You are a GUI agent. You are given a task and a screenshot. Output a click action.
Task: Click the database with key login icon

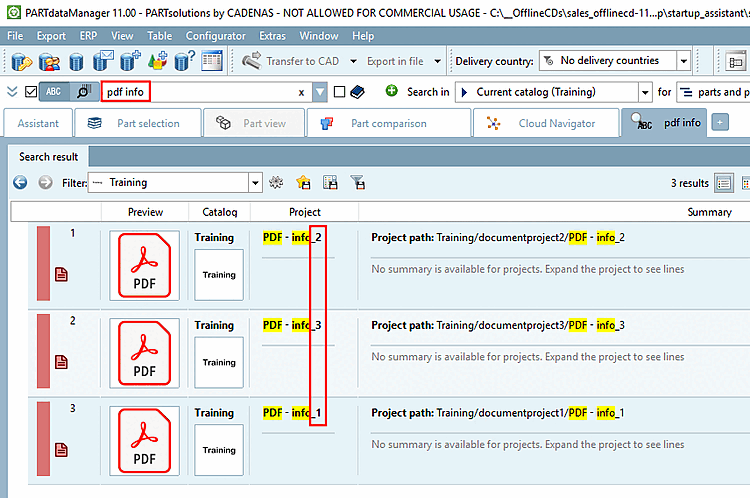pyautogui.click(x=21, y=61)
